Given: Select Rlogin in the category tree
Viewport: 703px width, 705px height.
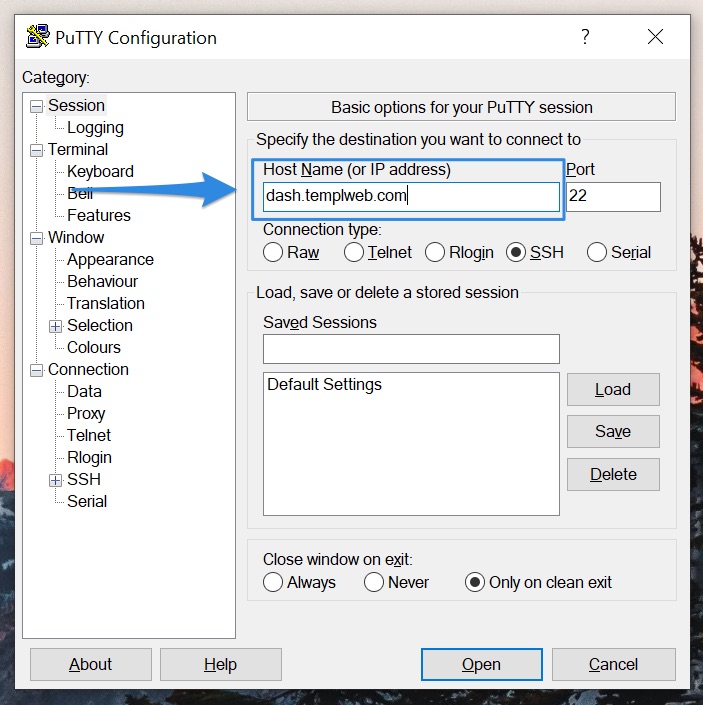Looking at the screenshot, I should click(x=89, y=457).
